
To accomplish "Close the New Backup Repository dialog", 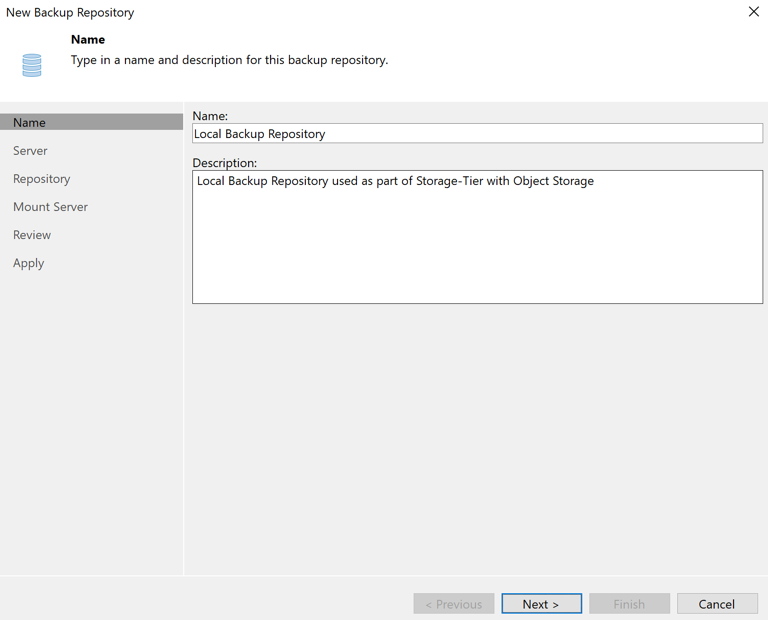I will pyautogui.click(x=753, y=12).
